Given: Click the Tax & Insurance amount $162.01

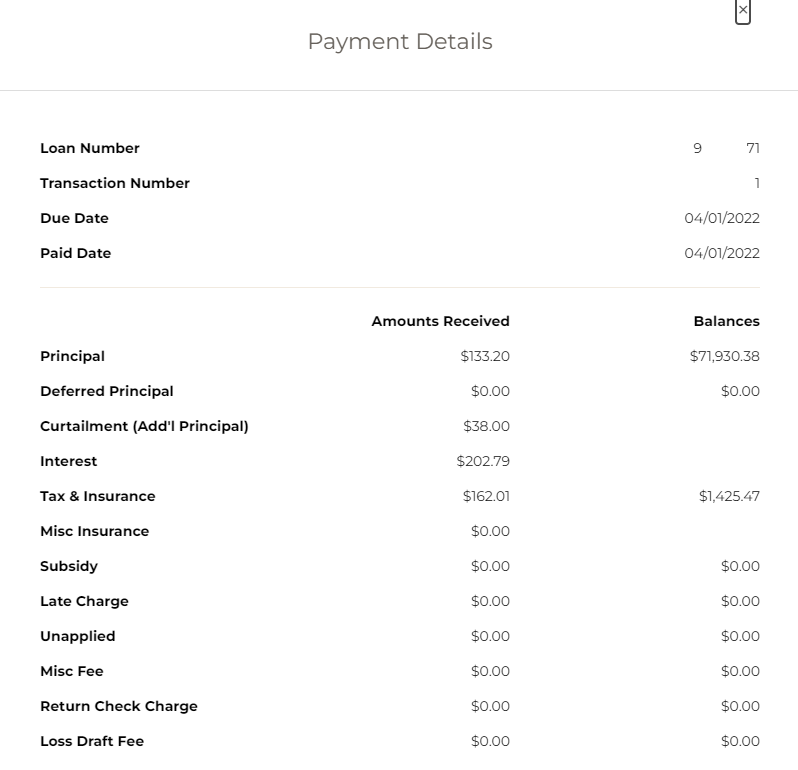Looking at the screenshot, I should [486, 496].
